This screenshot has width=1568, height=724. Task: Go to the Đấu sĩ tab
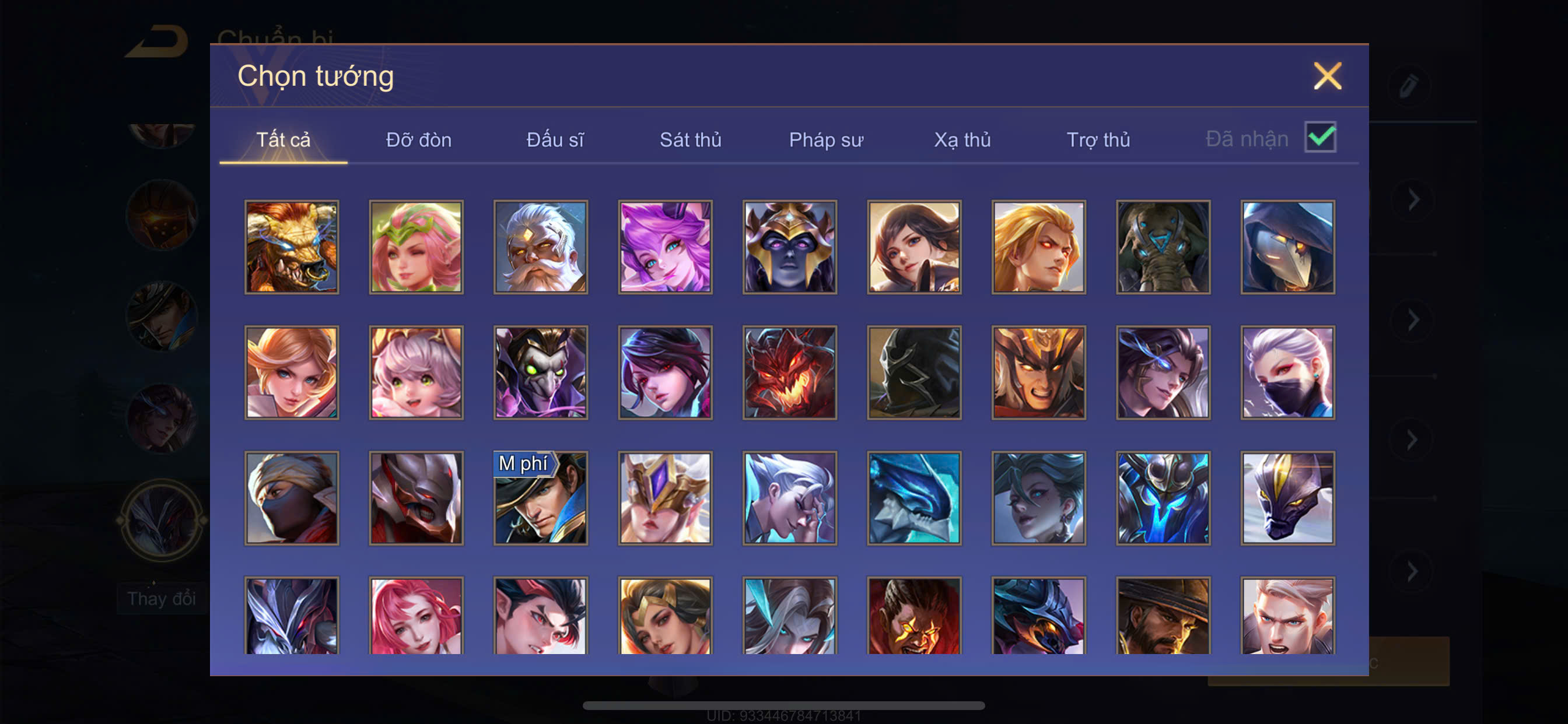pyautogui.click(x=555, y=139)
